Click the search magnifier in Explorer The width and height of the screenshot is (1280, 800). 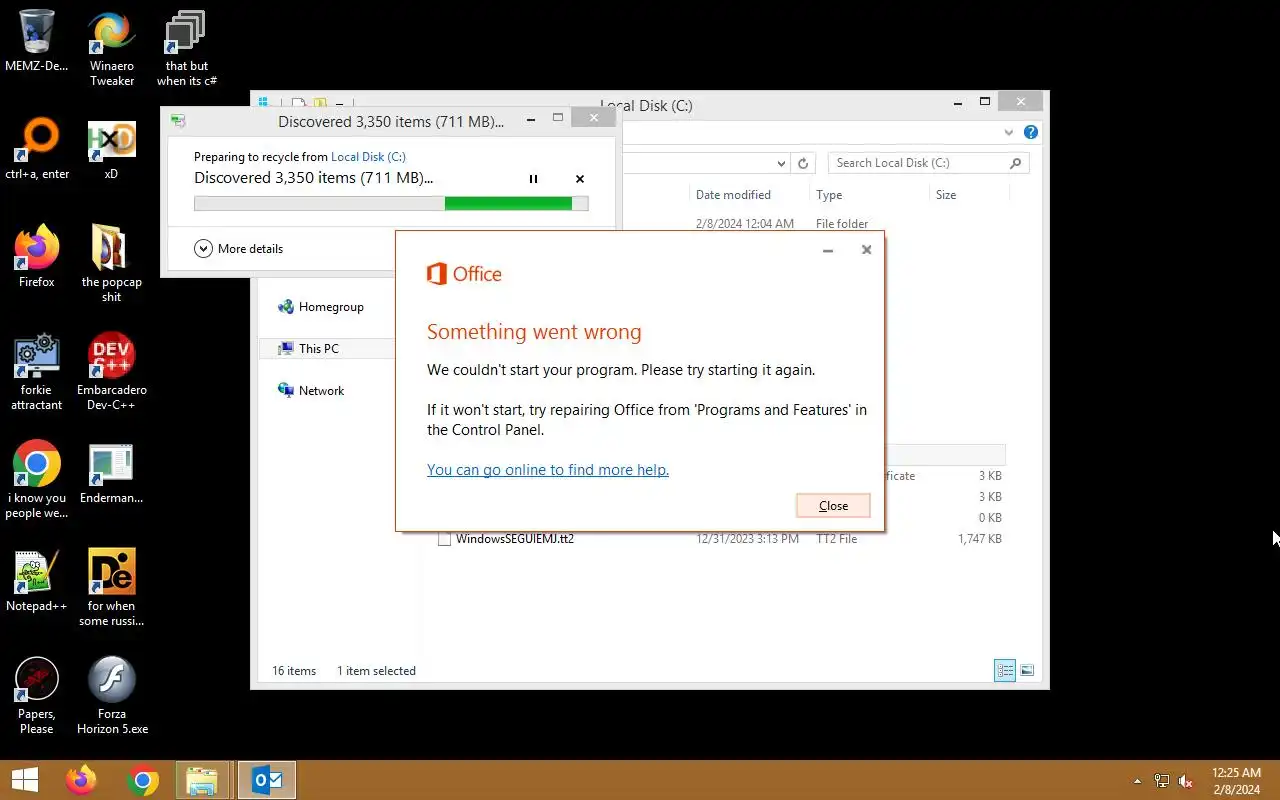coord(1015,163)
